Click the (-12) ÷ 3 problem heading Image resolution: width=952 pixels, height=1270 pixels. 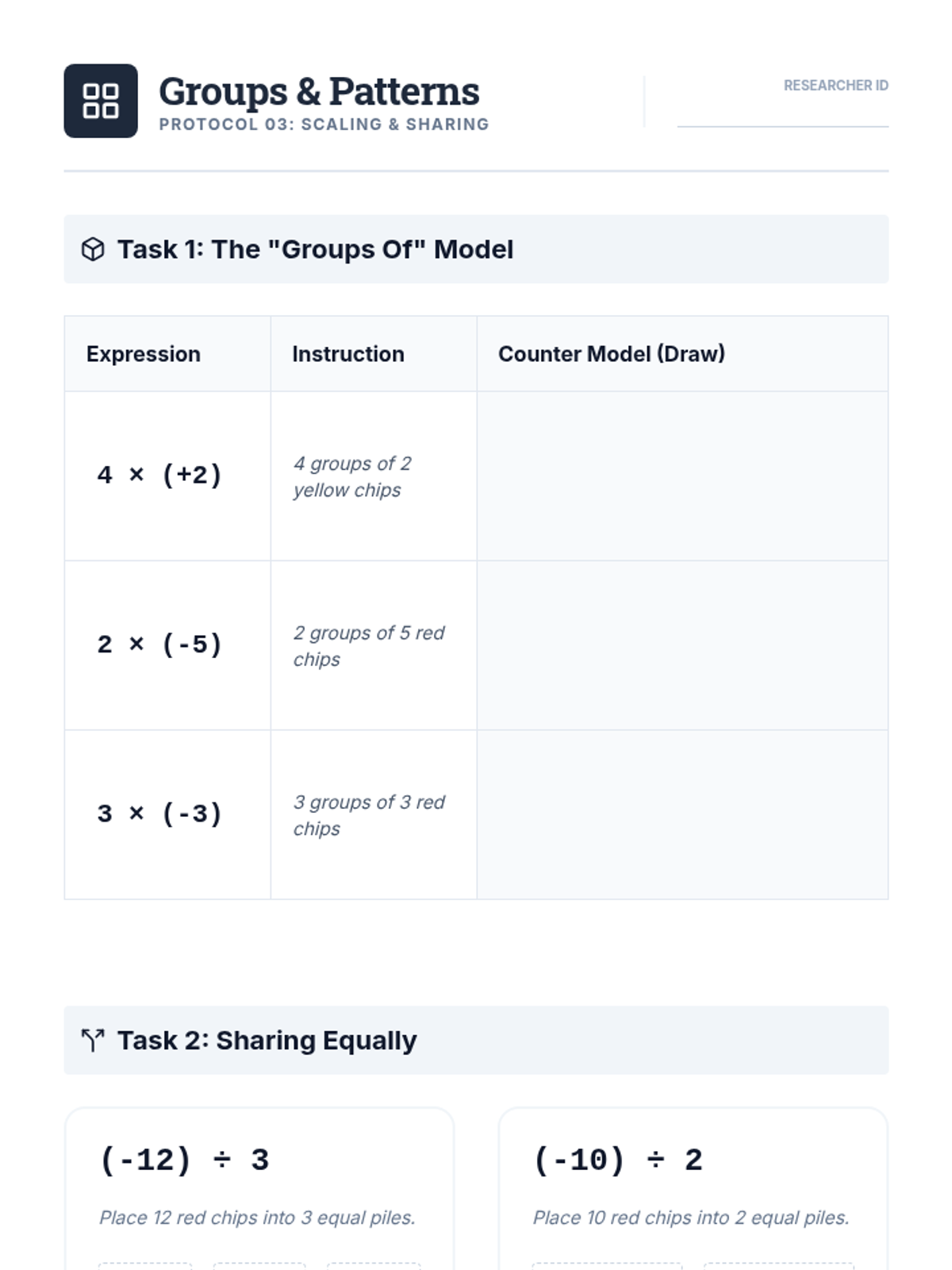[184, 1160]
